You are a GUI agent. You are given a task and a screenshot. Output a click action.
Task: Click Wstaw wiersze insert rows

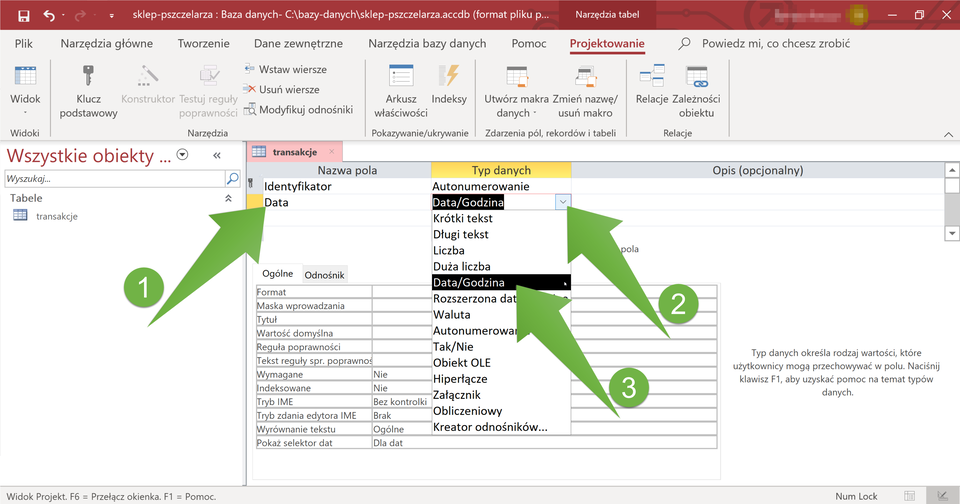coord(285,69)
